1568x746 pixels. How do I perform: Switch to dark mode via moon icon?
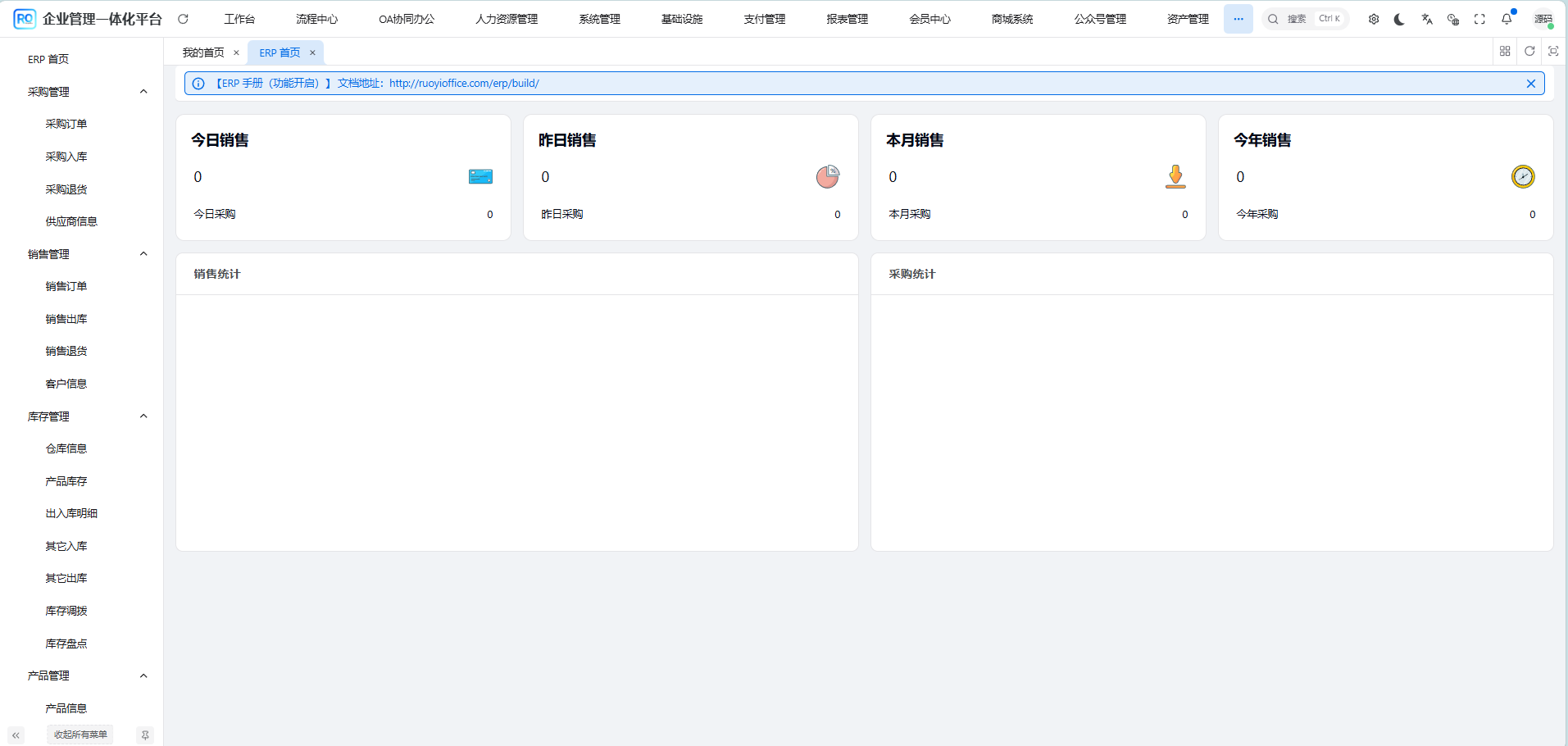[x=1398, y=18]
